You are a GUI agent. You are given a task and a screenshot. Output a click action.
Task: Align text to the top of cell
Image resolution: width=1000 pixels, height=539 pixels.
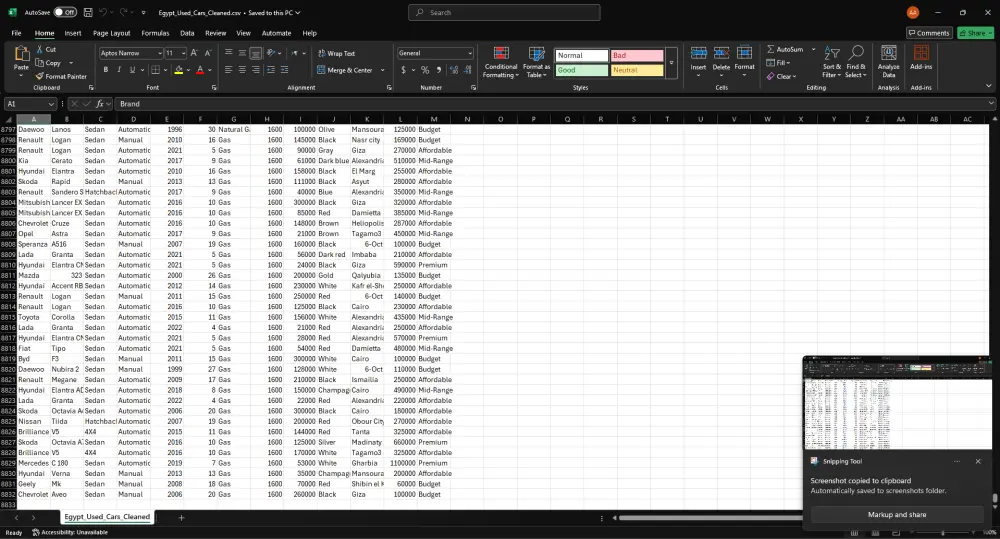[x=228, y=53]
